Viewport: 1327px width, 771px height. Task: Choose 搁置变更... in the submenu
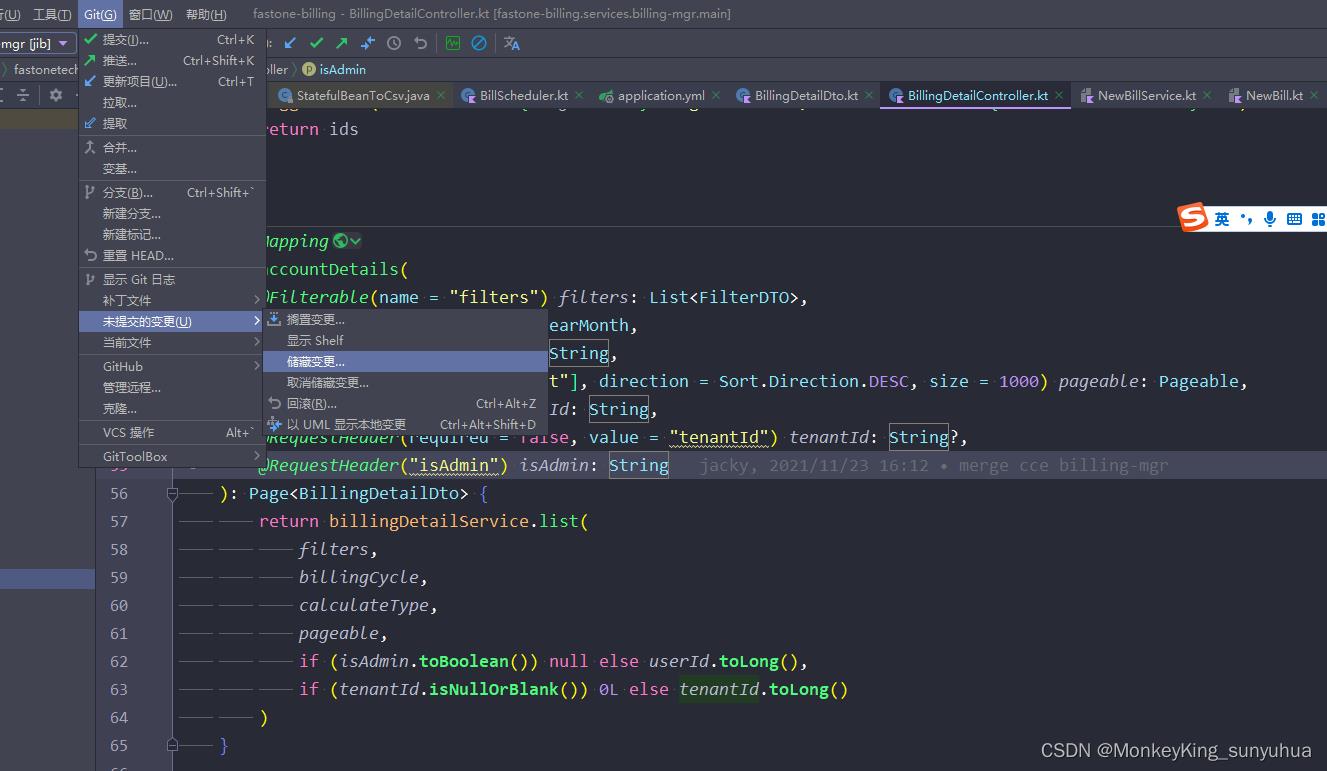404,320
